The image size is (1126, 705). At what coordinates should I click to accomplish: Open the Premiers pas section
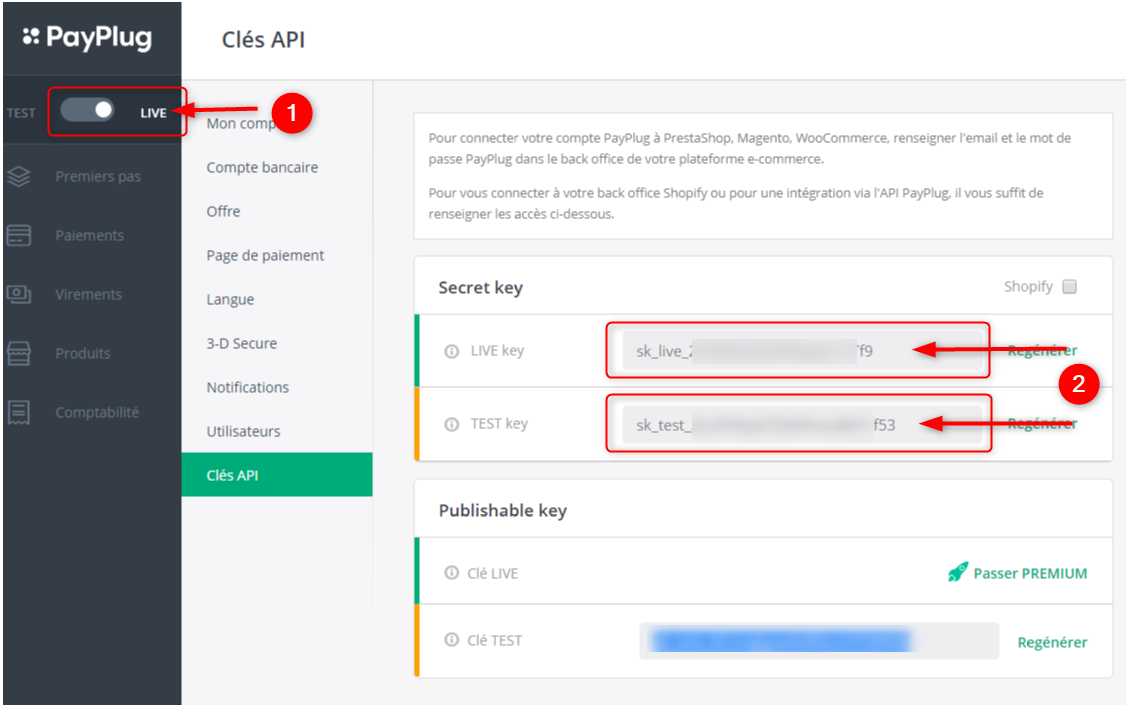pyautogui.click(x=98, y=177)
